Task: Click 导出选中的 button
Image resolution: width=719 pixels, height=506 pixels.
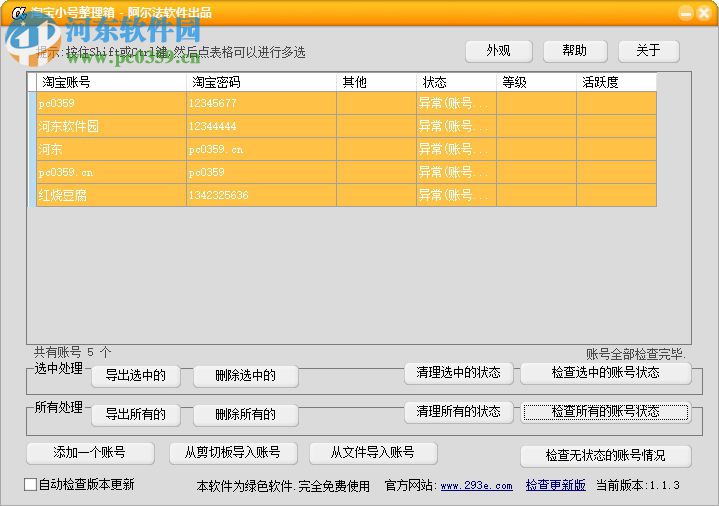Action: click(x=136, y=376)
